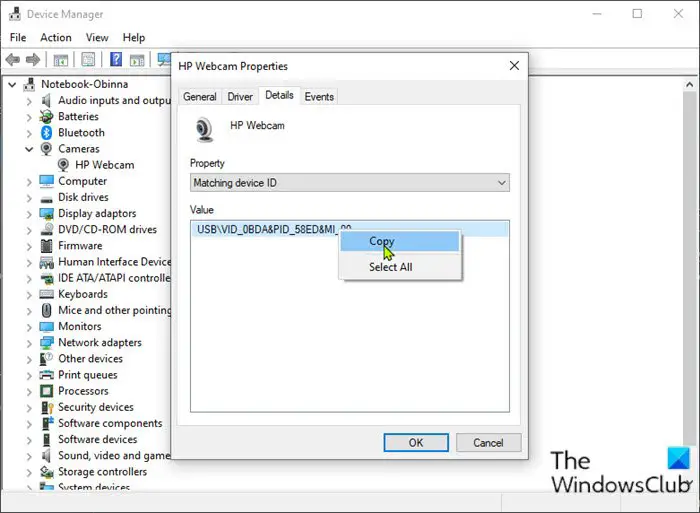The height and width of the screenshot is (513, 700).
Task: Select the Storage controllers tree item label
Action: (102, 471)
